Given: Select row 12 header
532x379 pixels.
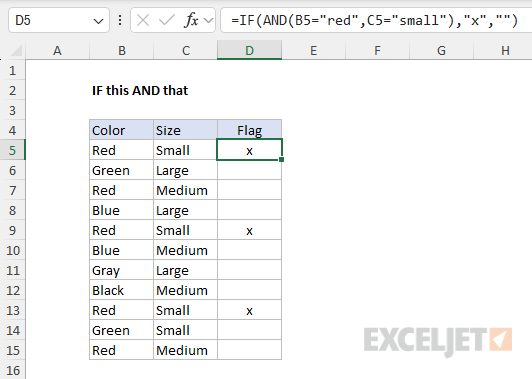Looking at the screenshot, I should [13, 290].
